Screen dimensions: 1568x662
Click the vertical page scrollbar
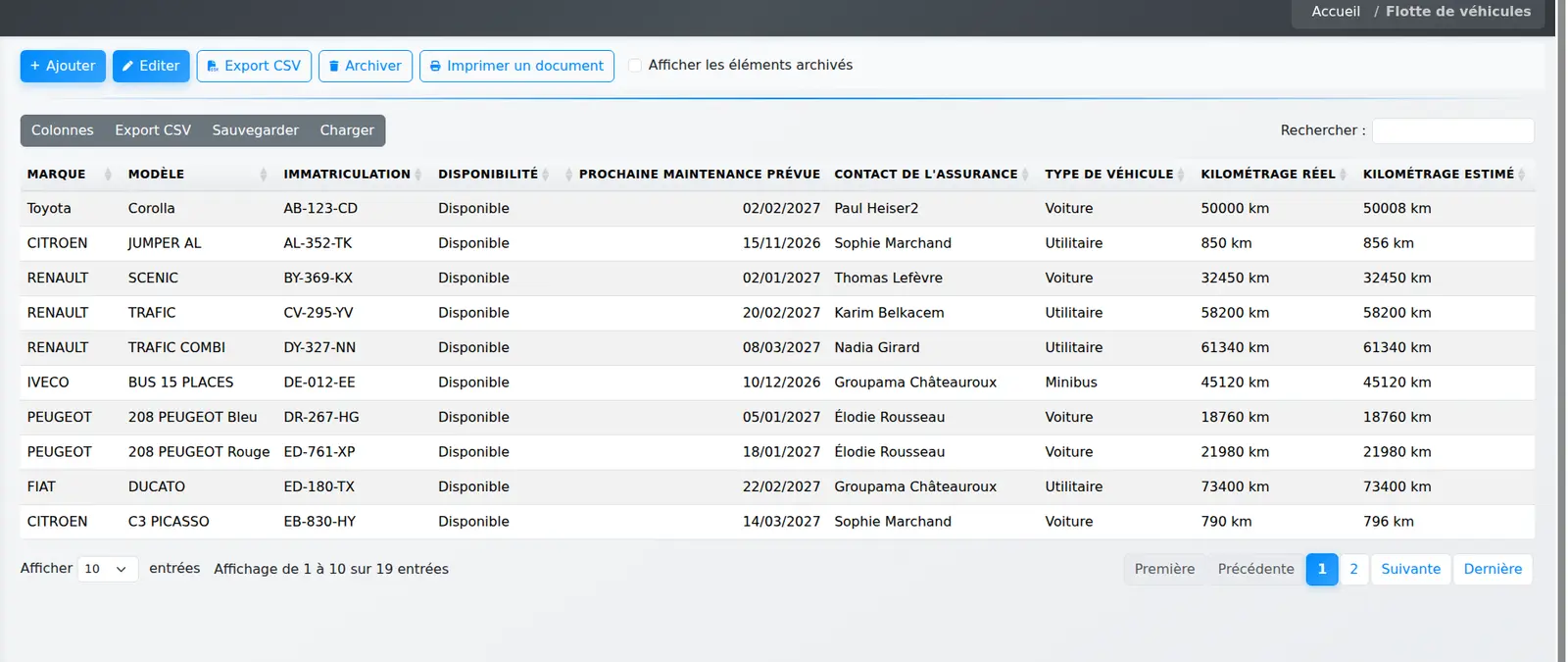pos(1561,331)
